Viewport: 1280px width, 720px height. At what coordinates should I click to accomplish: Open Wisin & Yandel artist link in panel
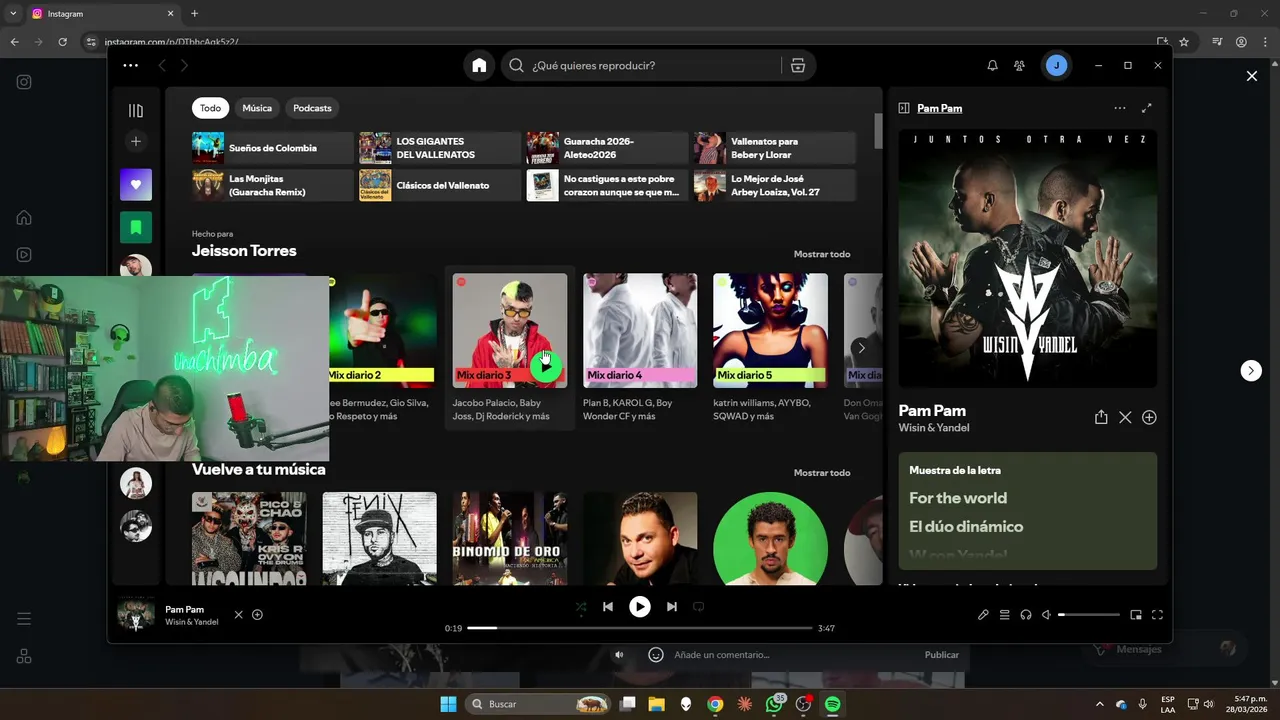pyautogui.click(x=934, y=428)
